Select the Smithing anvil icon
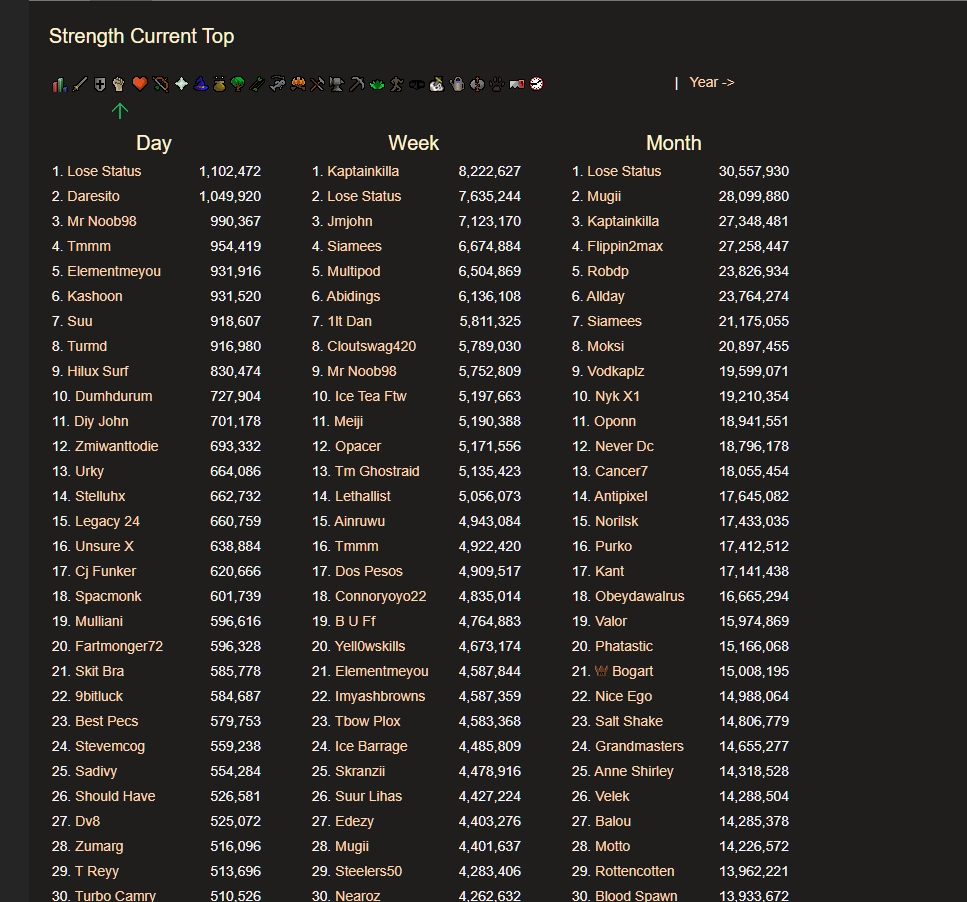The height and width of the screenshot is (902, 967). click(336, 84)
